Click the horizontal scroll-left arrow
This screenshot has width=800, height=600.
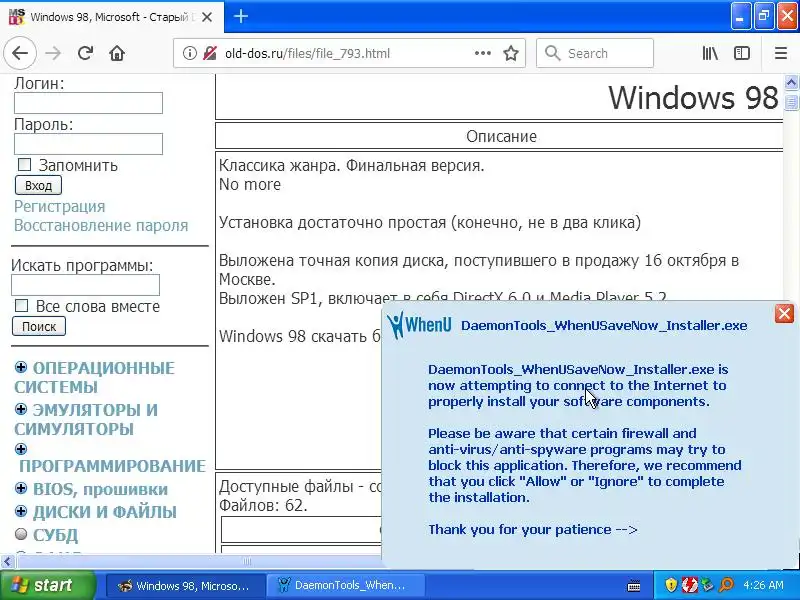[7, 562]
